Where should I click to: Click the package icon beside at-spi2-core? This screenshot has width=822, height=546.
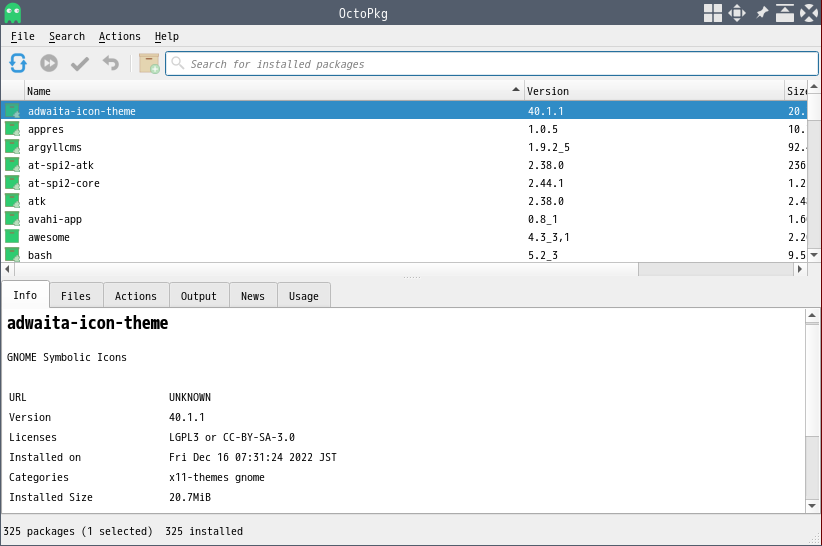(13, 183)
